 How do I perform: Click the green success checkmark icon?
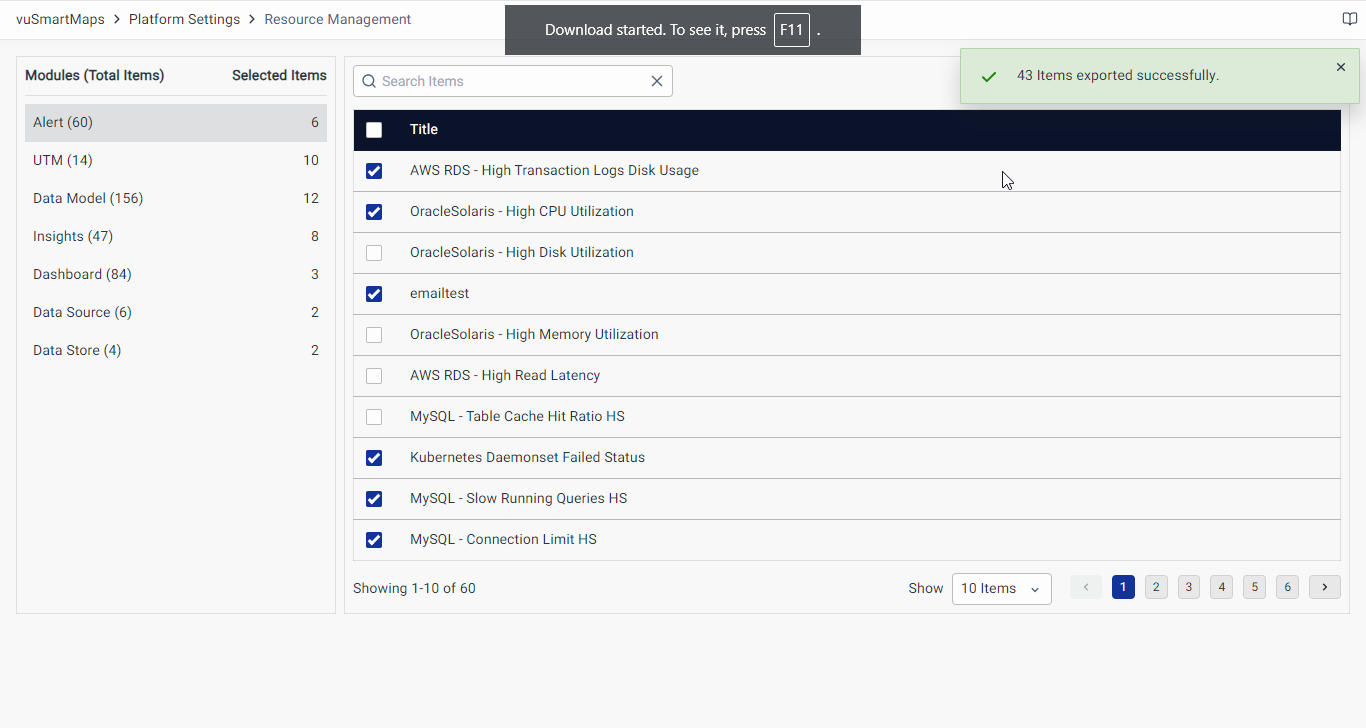coord(989,76)
